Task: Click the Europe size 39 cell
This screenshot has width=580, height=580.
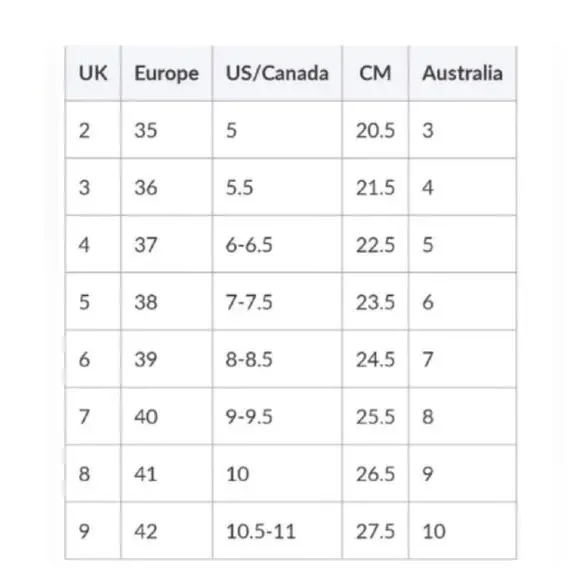Action: 166,359
